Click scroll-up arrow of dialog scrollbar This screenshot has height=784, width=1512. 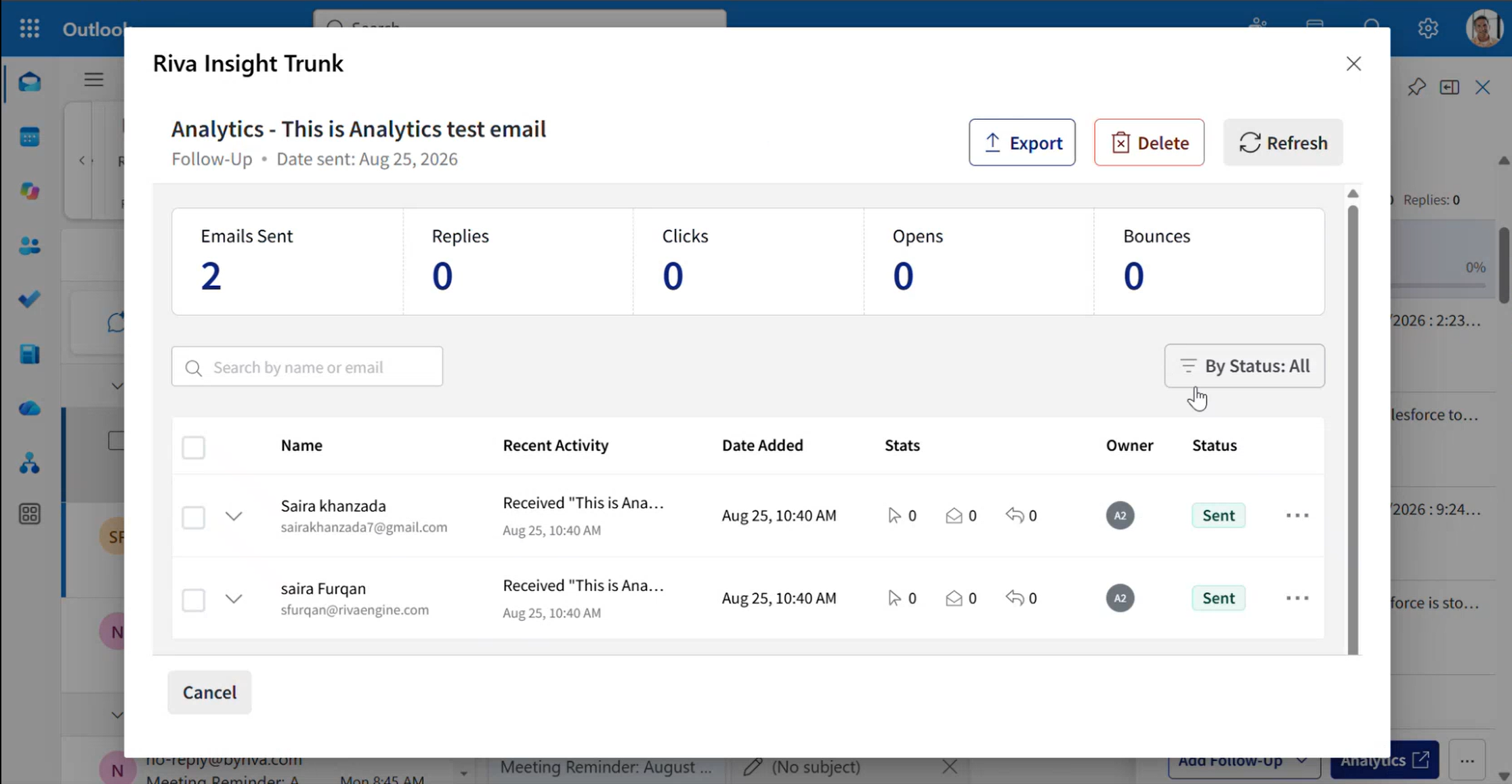click(x=1353, y=194)
